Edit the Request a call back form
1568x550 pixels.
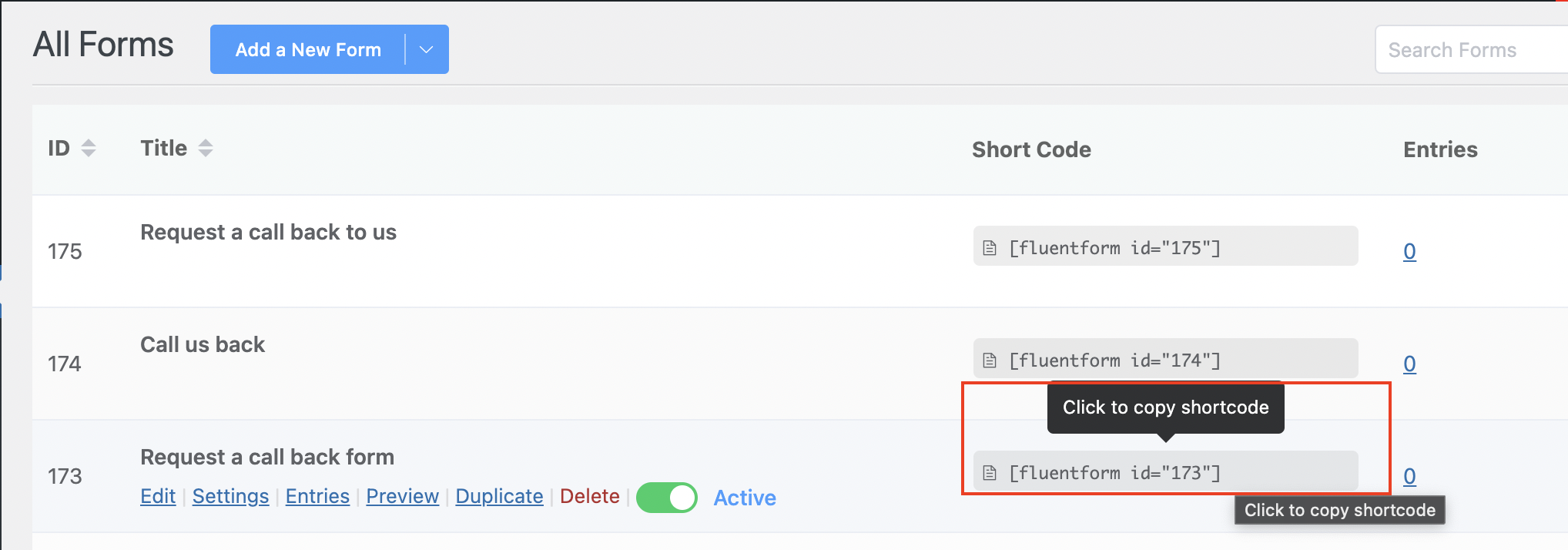157,497
